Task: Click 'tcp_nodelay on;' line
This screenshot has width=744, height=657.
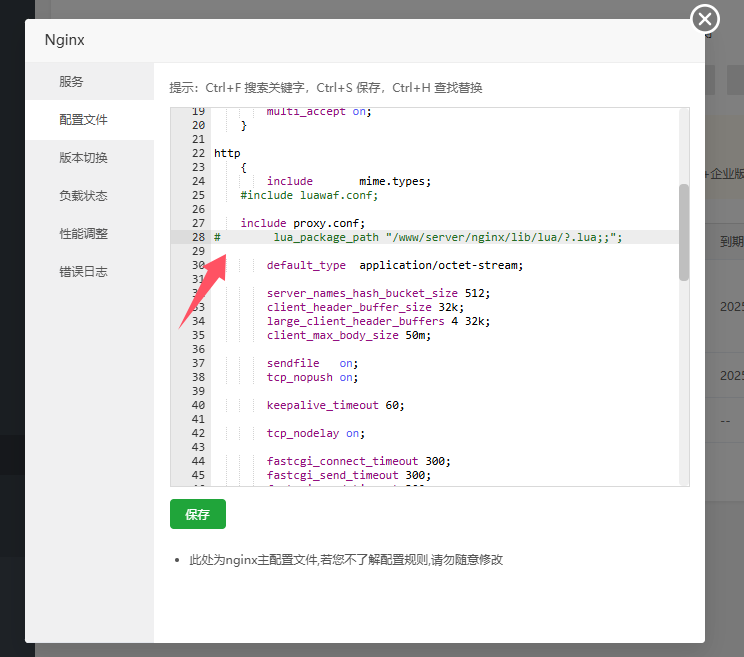Action: tap(316, 433)
